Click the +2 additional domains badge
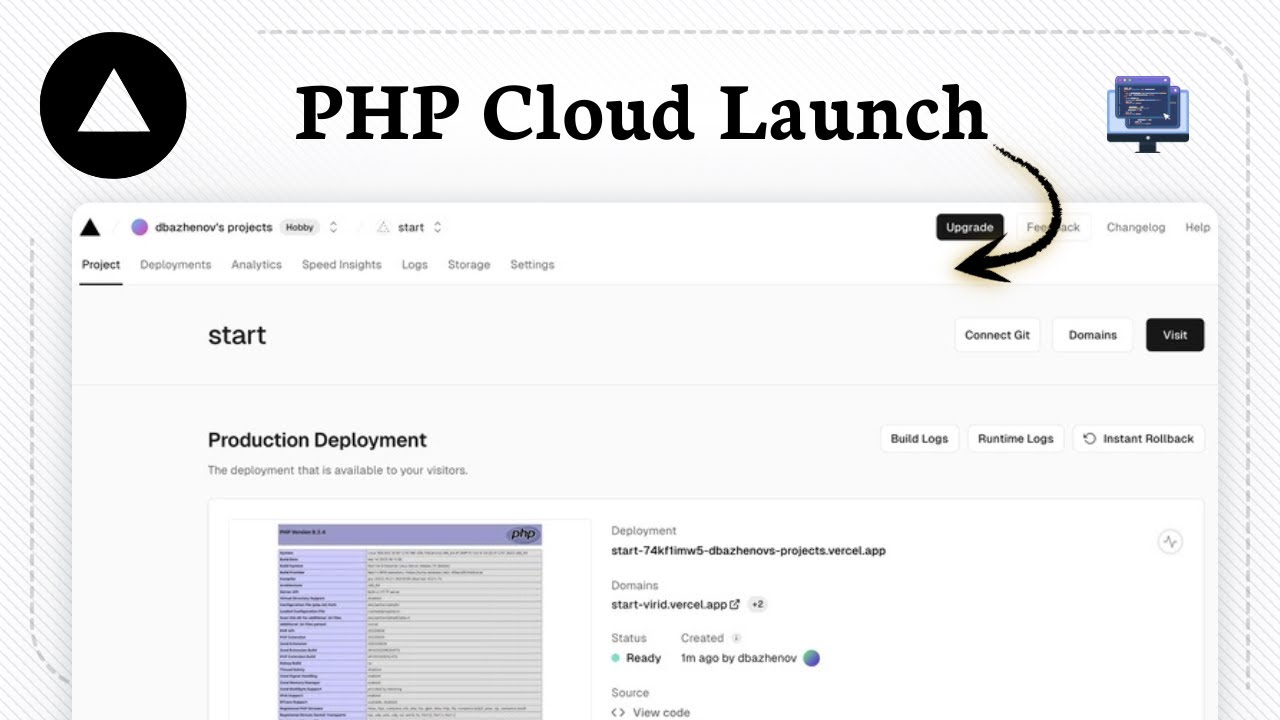This screenshot has height=720, width=1280. 757,604
